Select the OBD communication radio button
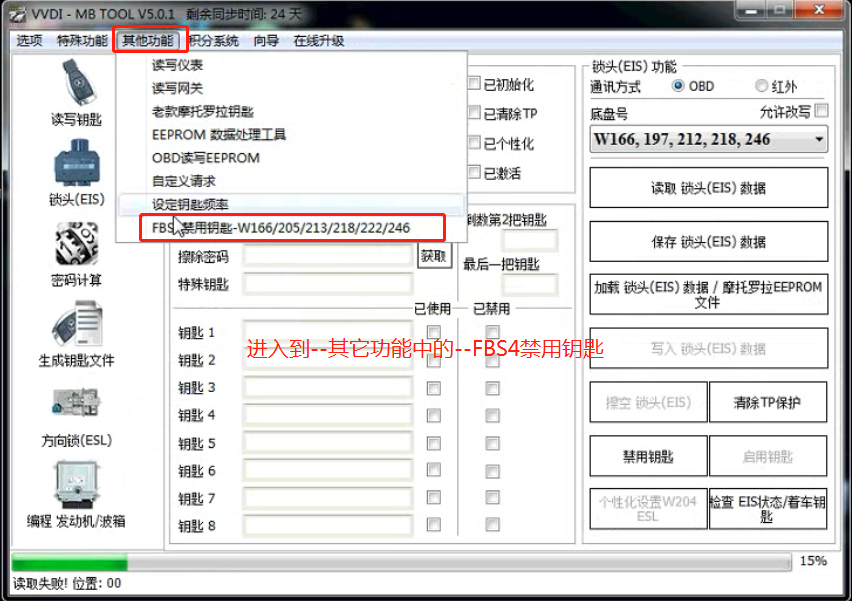 679,86
